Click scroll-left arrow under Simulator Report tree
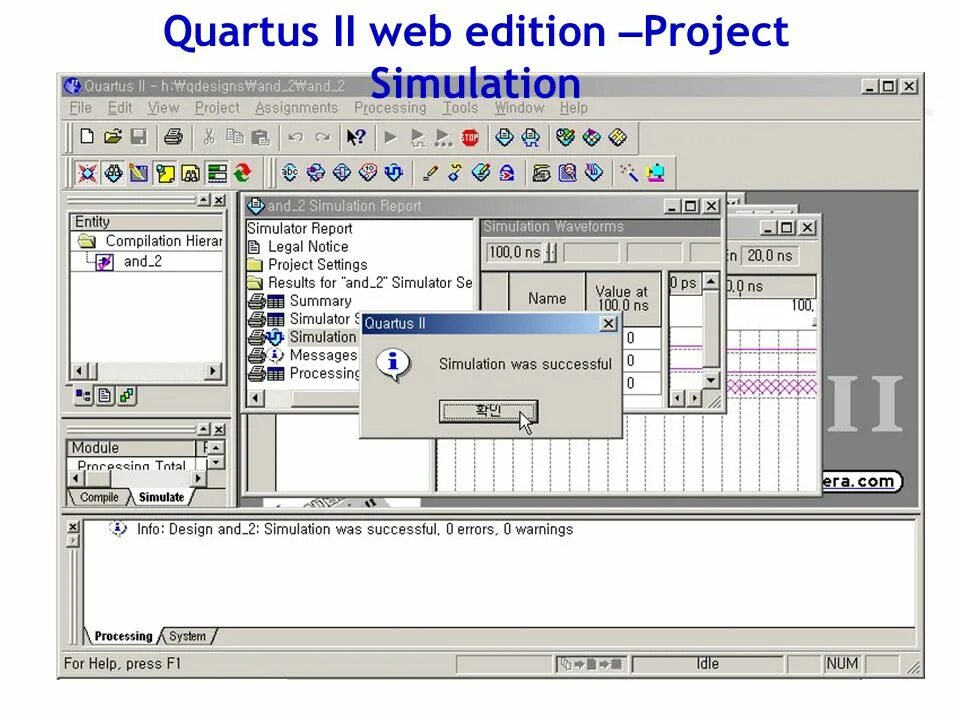This screenshot has width=960, height=720. [x=255, y=399]
